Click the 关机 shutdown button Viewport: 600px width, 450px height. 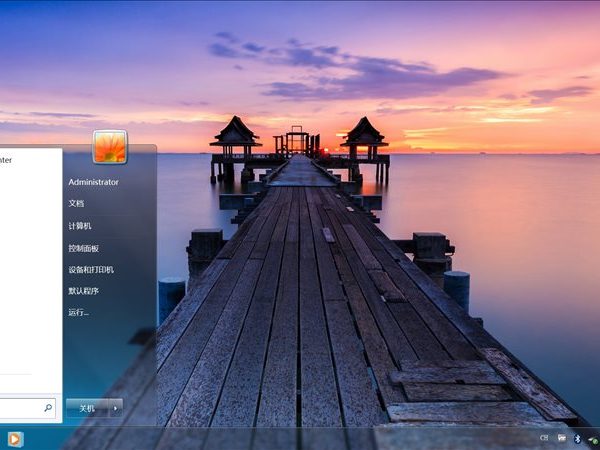(87, 408)
